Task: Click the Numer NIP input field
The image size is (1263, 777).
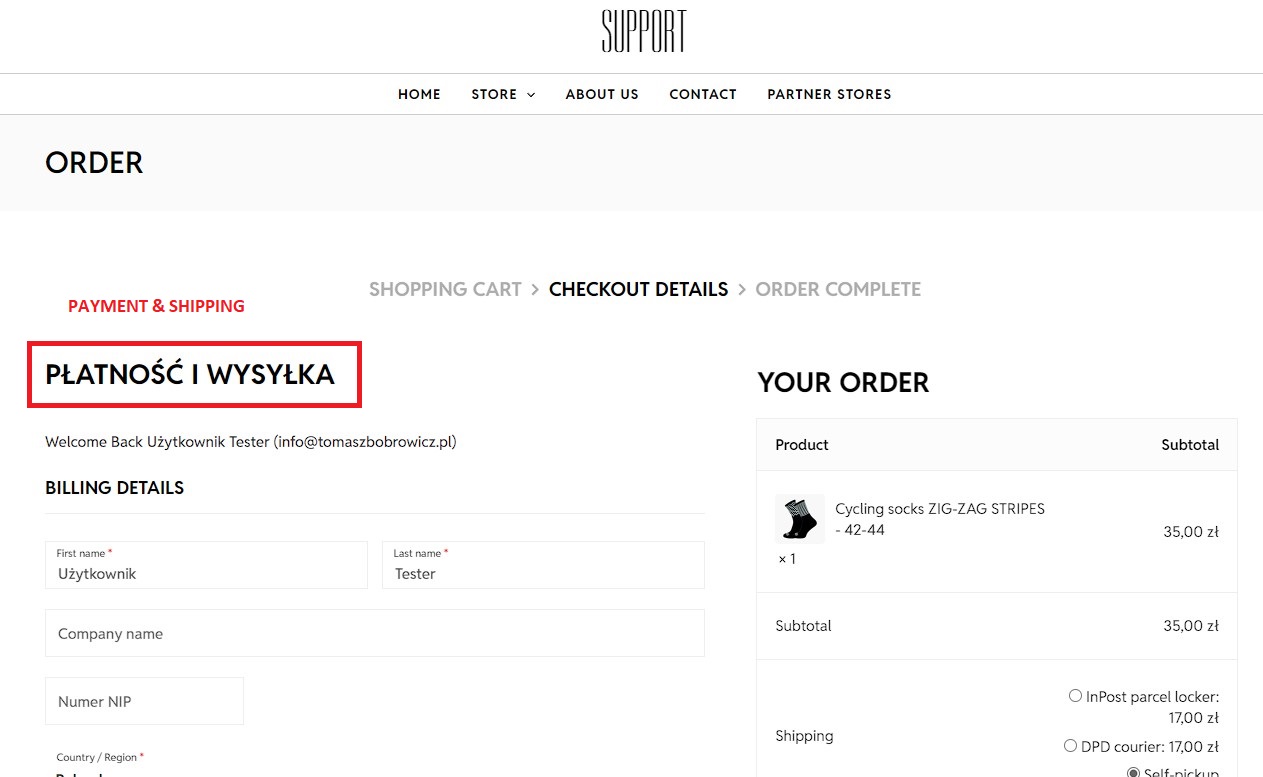Action: tap(144, 701)
